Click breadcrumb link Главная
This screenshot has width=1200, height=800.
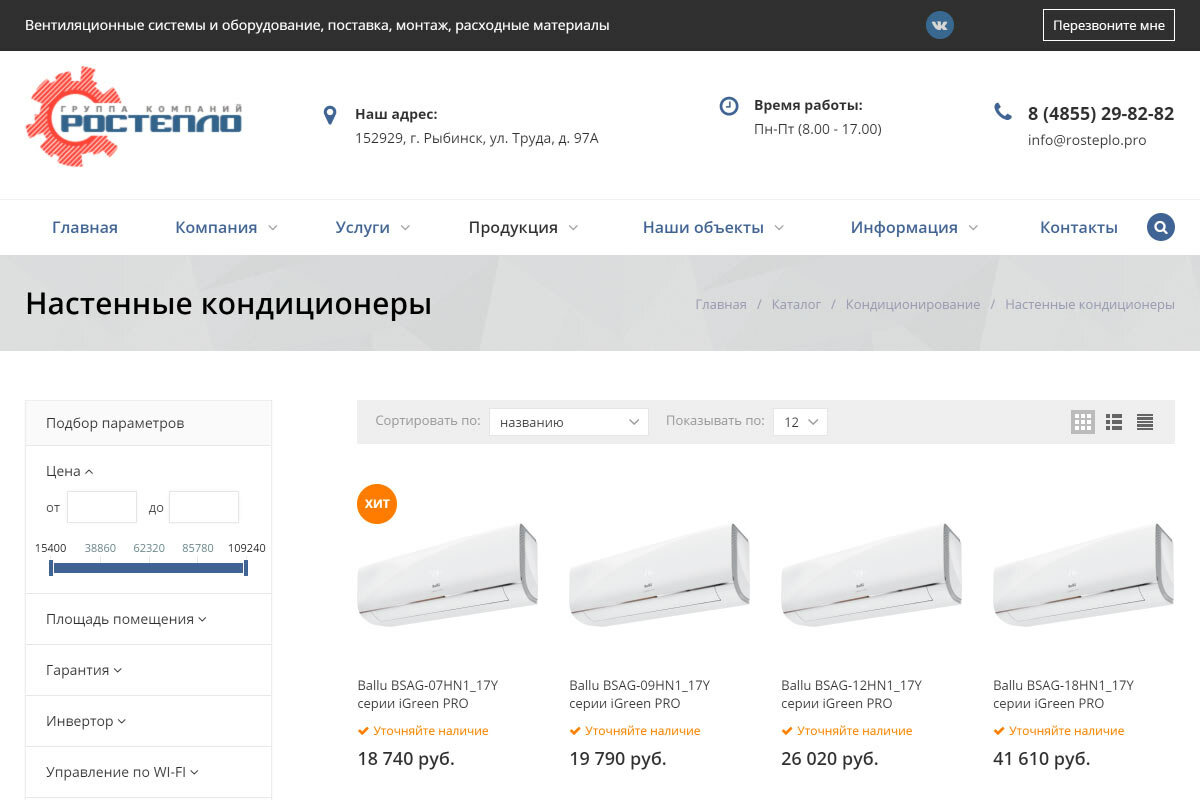point(721,304)
